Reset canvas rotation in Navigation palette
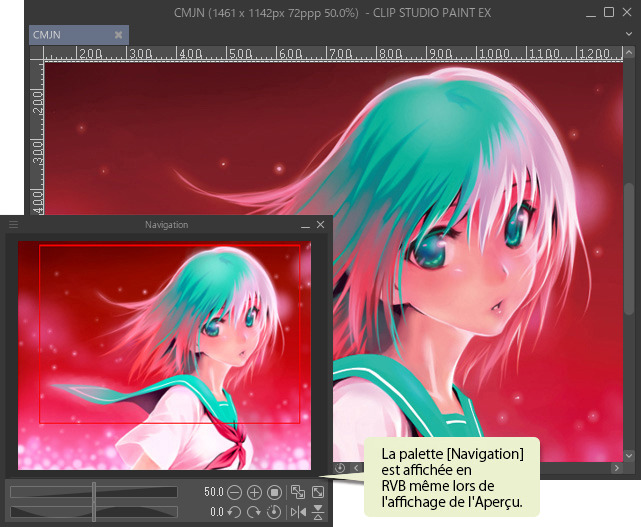The width and height of the screenshot is (641, 527). (274, 512)
